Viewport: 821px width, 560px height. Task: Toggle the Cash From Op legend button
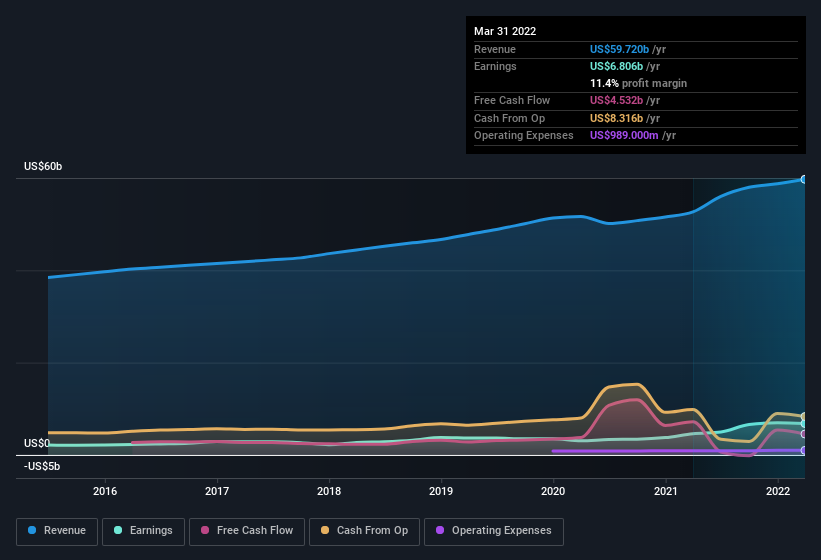364,531
